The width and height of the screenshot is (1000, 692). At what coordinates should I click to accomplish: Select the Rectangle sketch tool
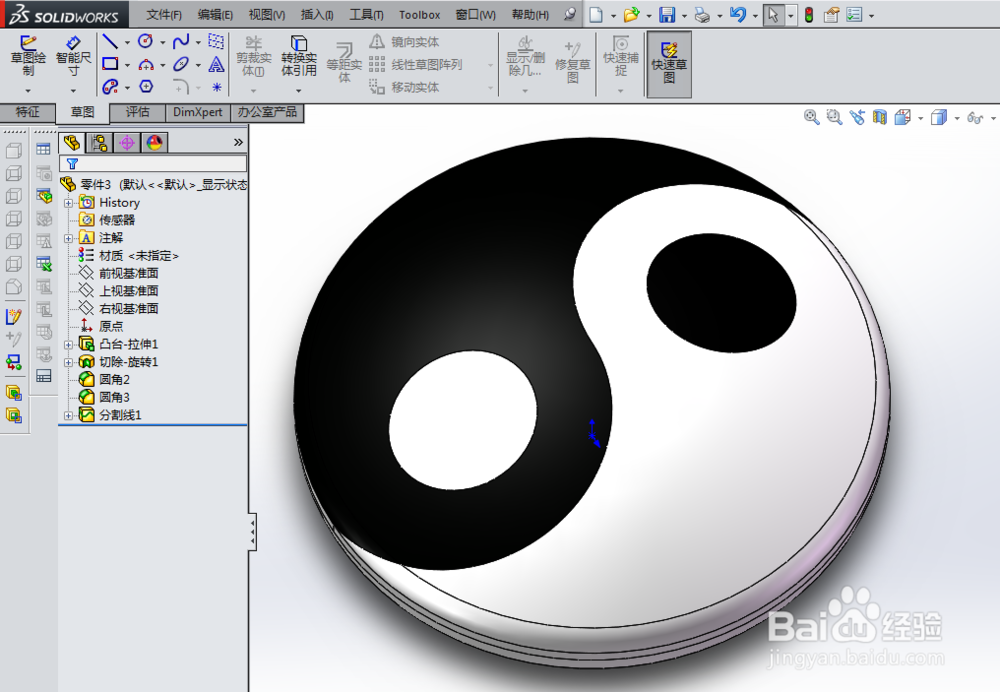110,64
